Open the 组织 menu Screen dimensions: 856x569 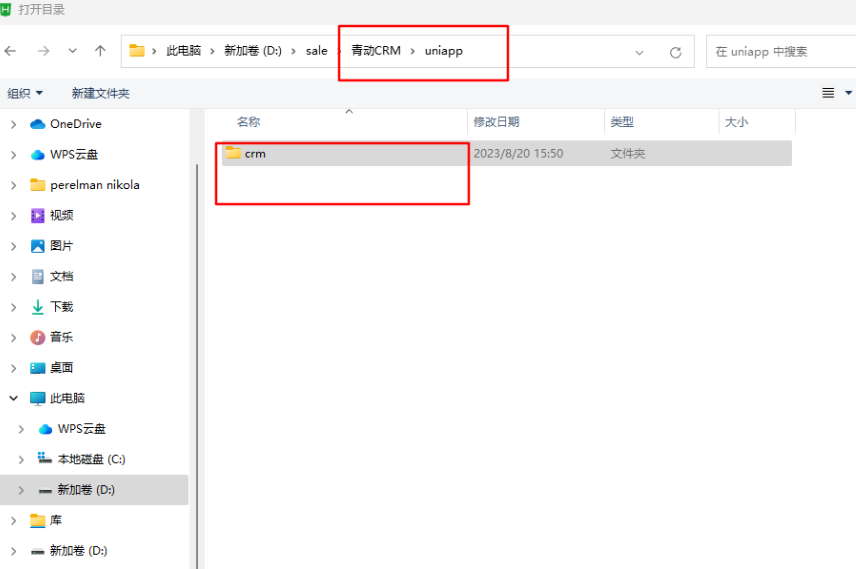25,93
